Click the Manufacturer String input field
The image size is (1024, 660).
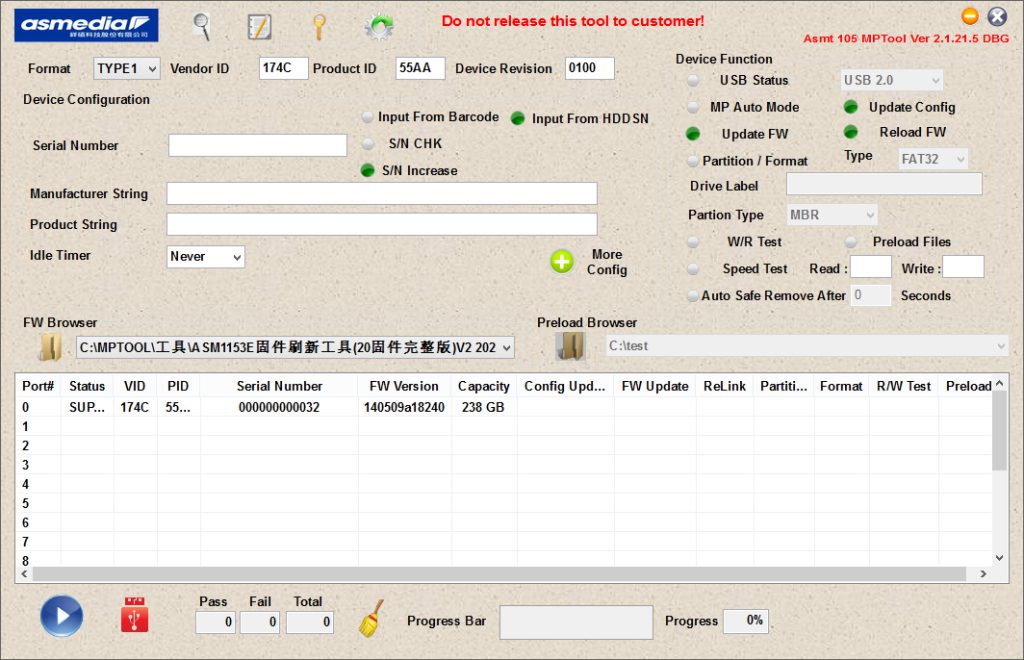pyautogui.click(x=381, y=194)
